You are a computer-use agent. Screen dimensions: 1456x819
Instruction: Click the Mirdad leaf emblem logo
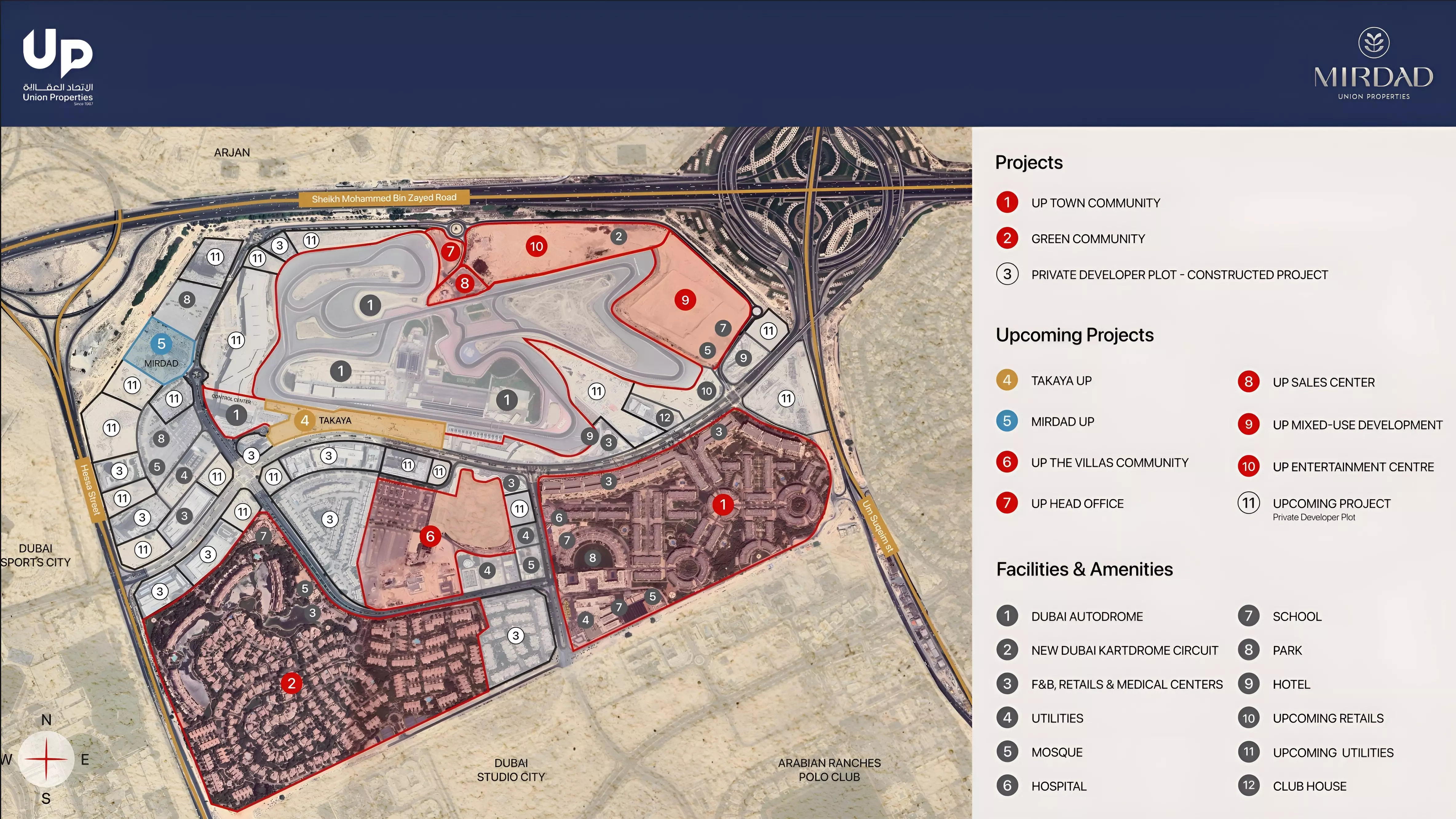(x=1374, y=43)
